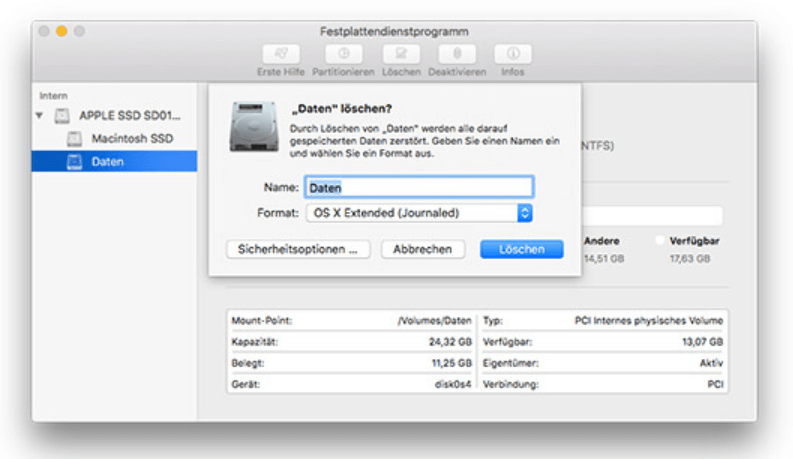Select the Daten volume icon in the sidebar
This screenshot has height=459, width=793.
74,162
